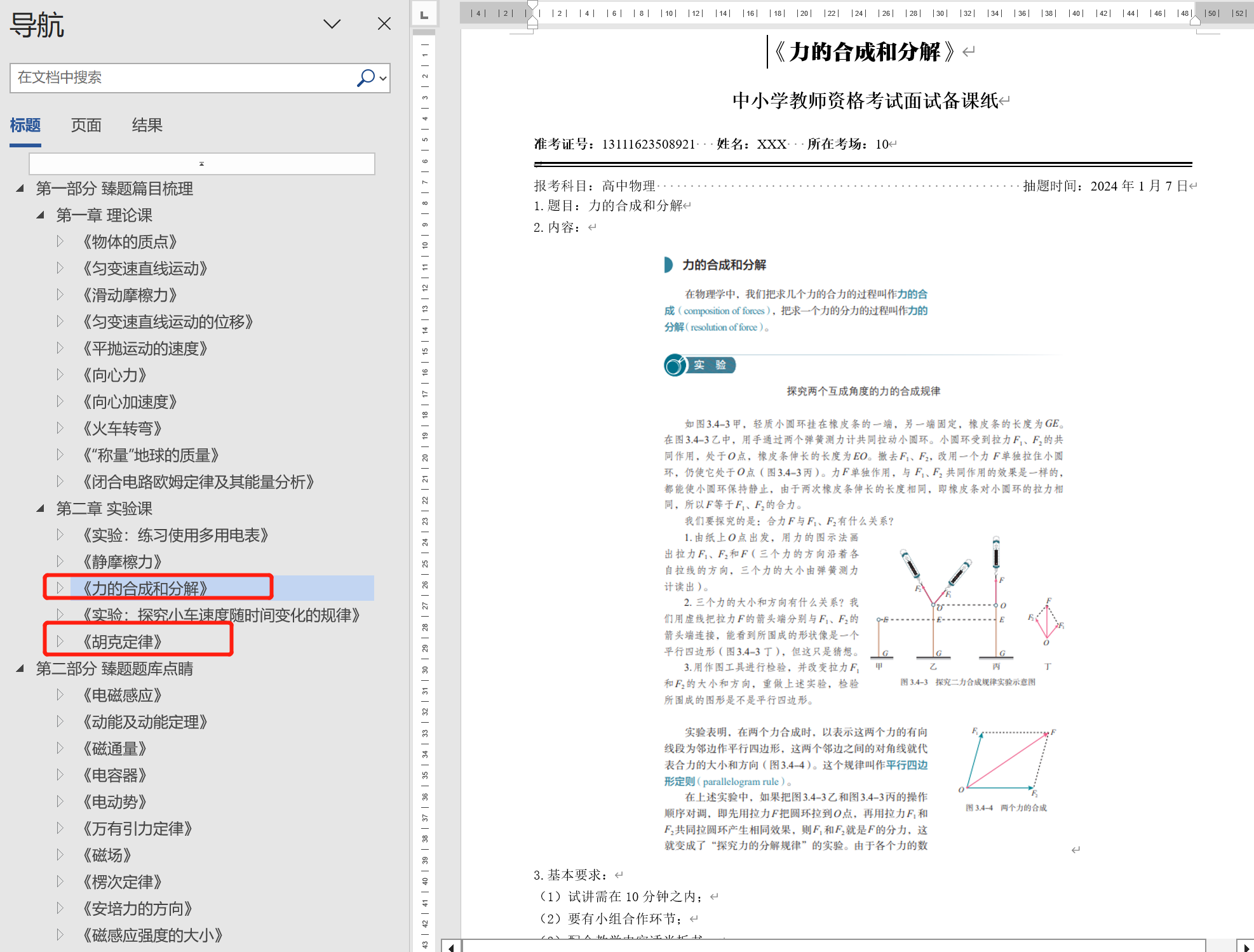Viewport: 1254px width, 952px height.
Task: Close the navigation pane
Action: pyautogui.click(x=384, y=24)
